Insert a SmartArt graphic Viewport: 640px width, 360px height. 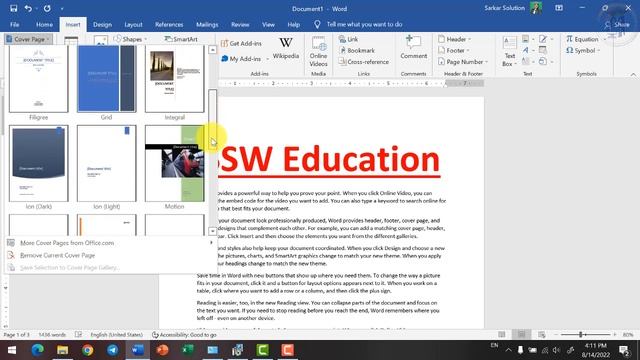pos(181,39)
